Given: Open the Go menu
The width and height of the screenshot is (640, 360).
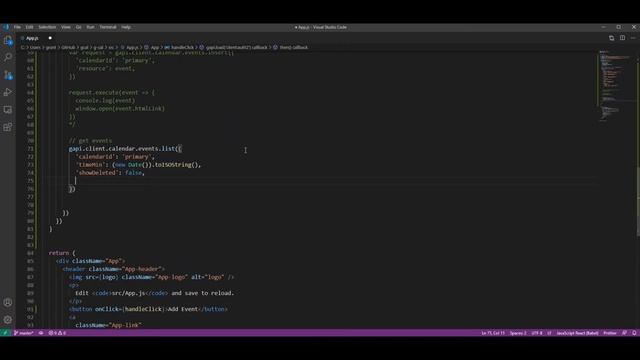Looking at the screenshot, I should pyautogui.click(x=78, y=27).
